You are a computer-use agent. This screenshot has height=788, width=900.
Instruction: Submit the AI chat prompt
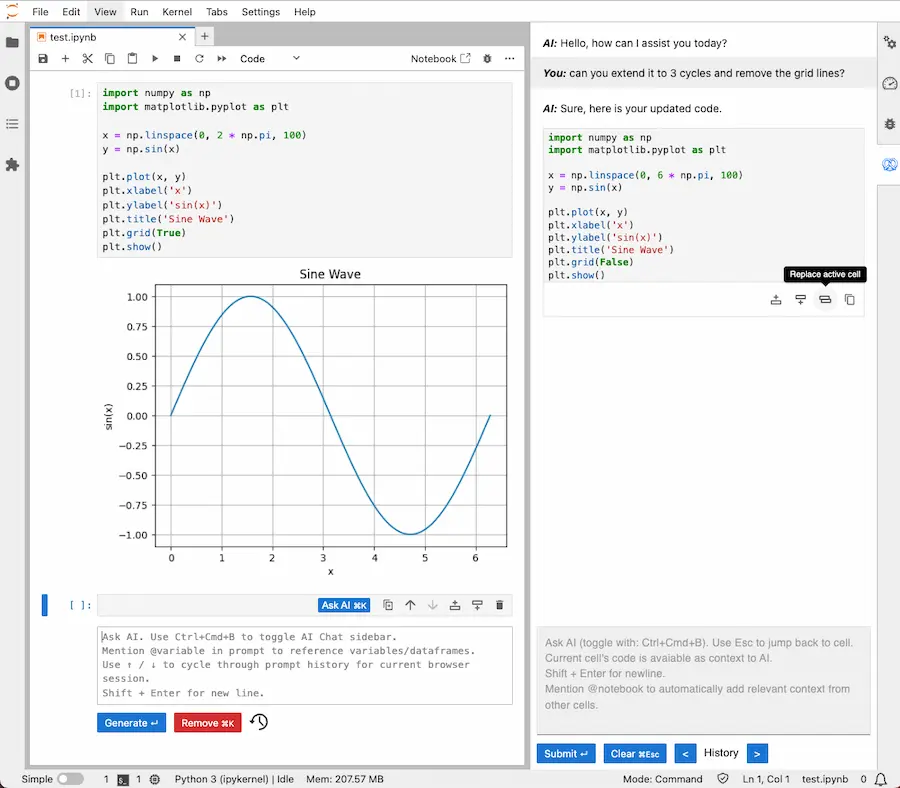coord(565,753)
